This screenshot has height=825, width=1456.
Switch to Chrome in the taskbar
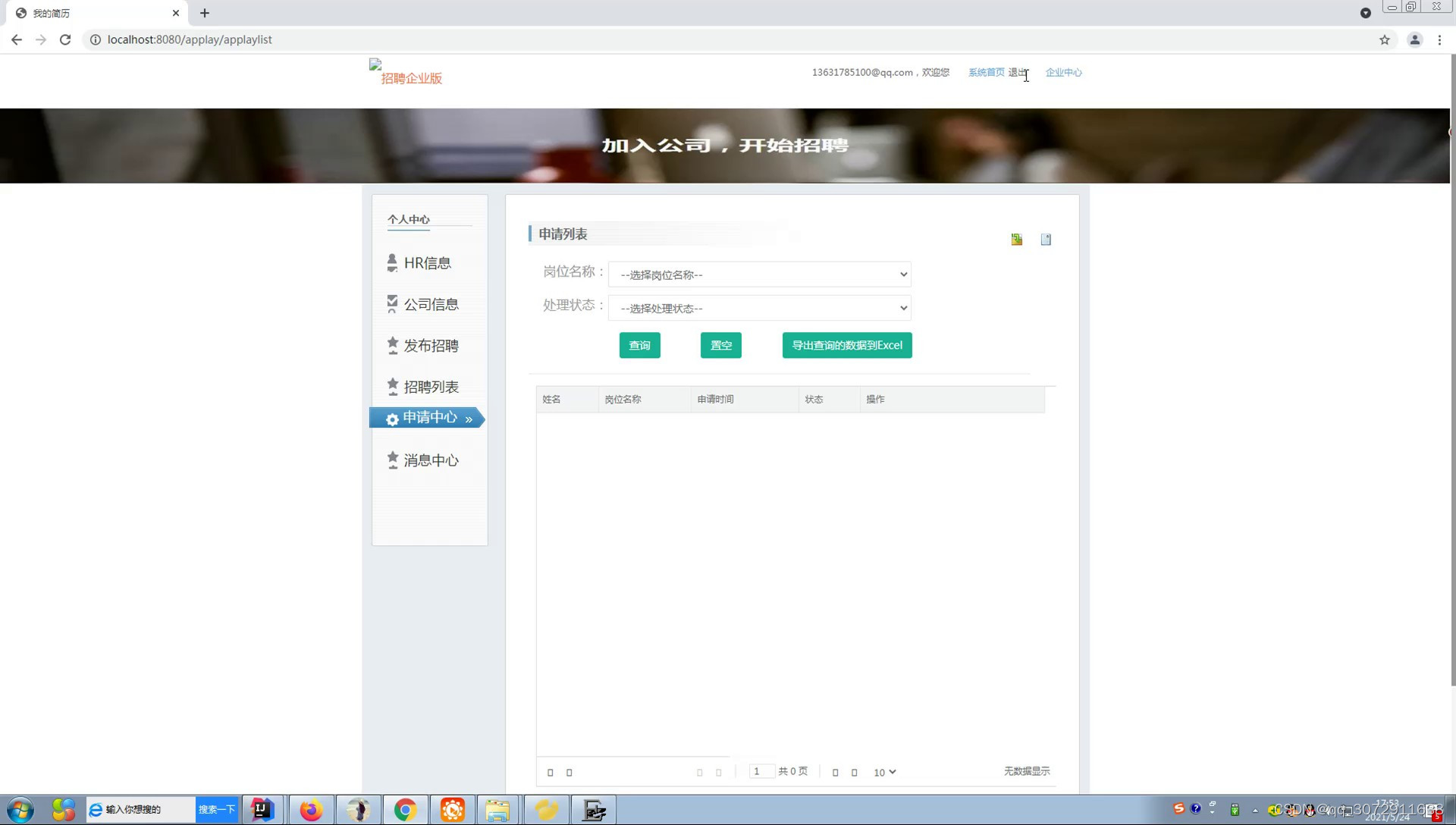click(x=405, y=810)
